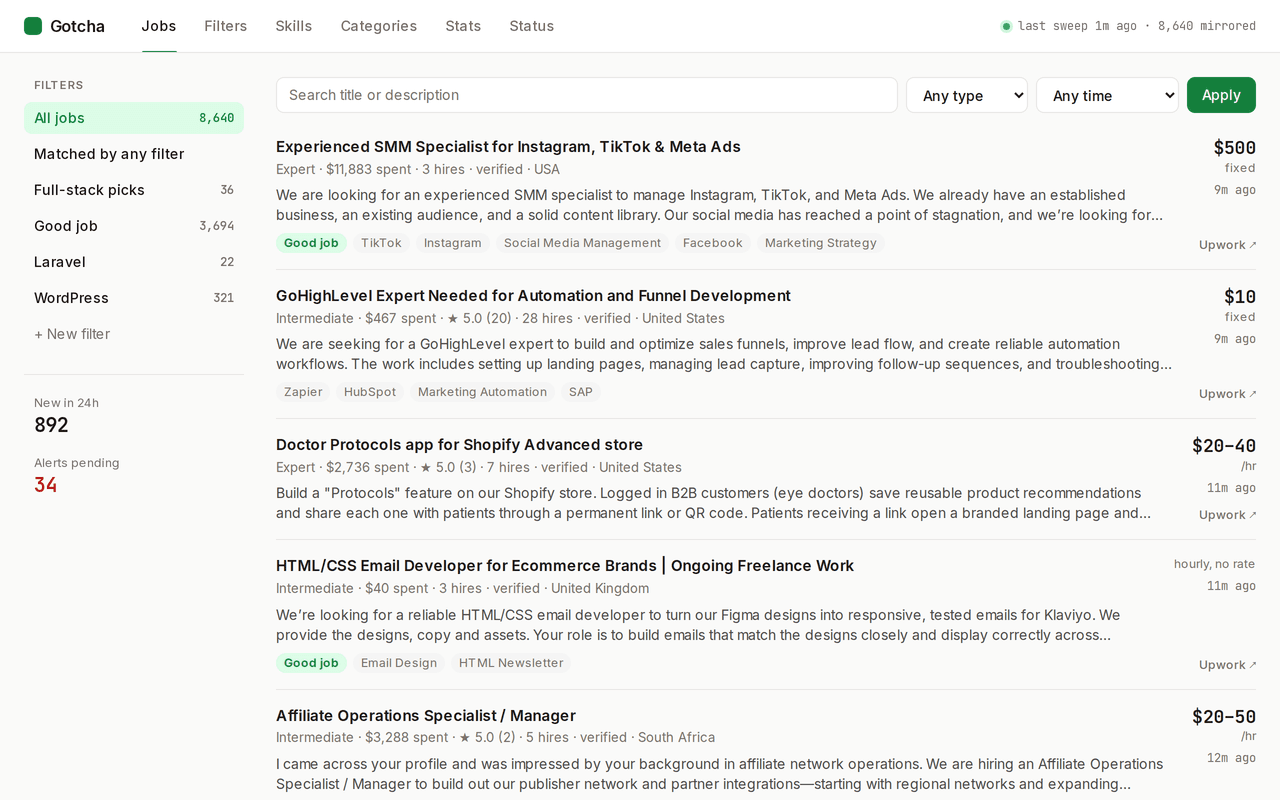
Task: Click the red 34 alerts pending count
Action: click(46, 485)
